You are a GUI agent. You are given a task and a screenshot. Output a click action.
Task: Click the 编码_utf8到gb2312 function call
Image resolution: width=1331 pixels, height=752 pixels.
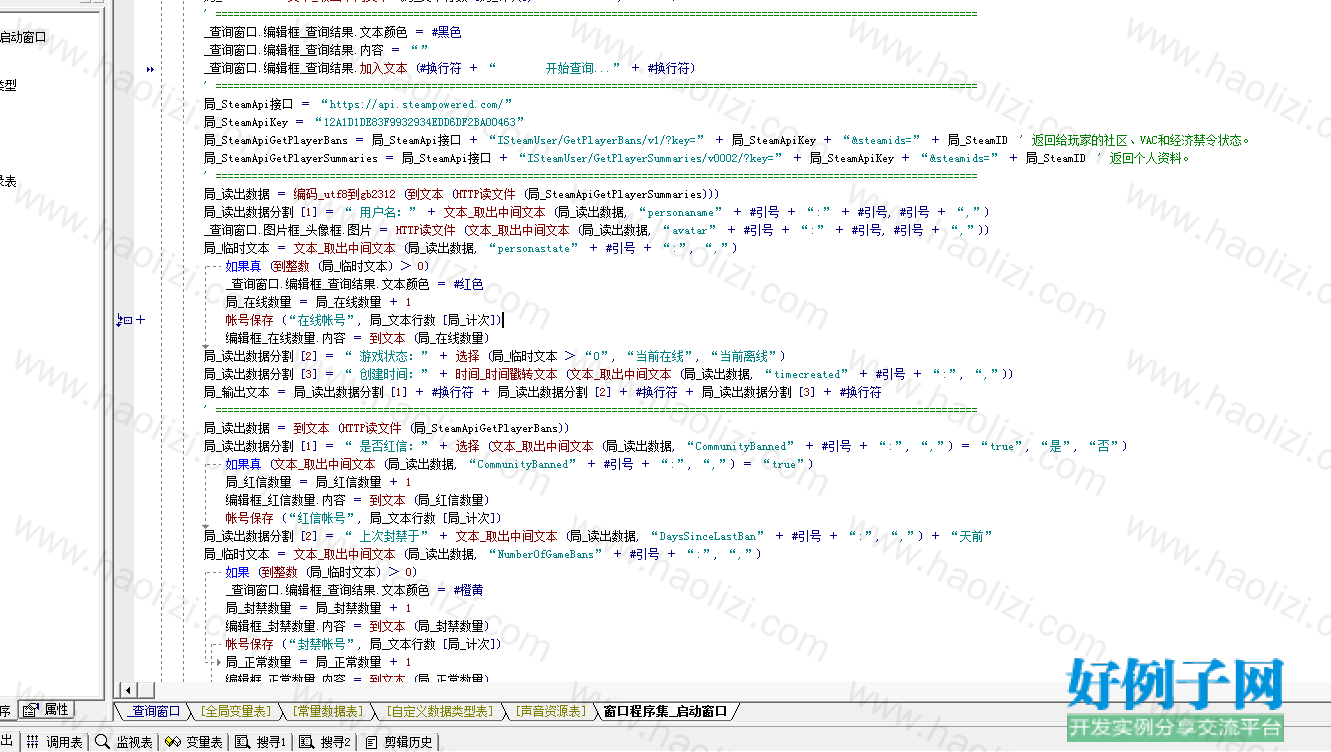click(x=347, y=194)
